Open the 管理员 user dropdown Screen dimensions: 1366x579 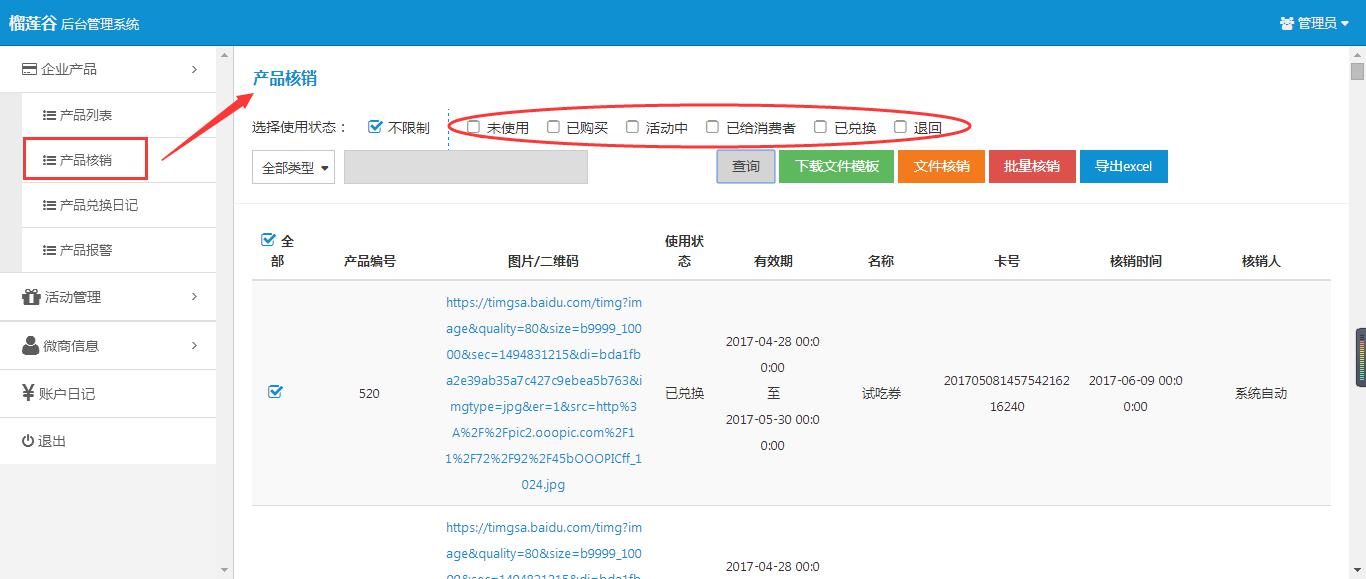click(x=1315, y=23)
